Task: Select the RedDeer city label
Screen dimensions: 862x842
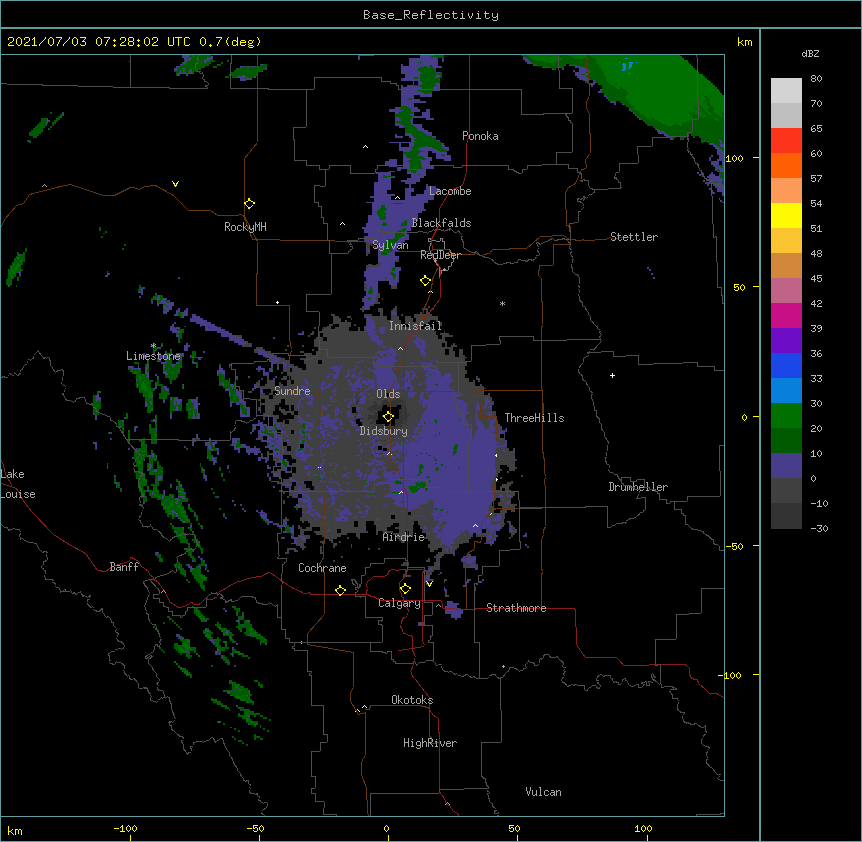Action: 440,255
